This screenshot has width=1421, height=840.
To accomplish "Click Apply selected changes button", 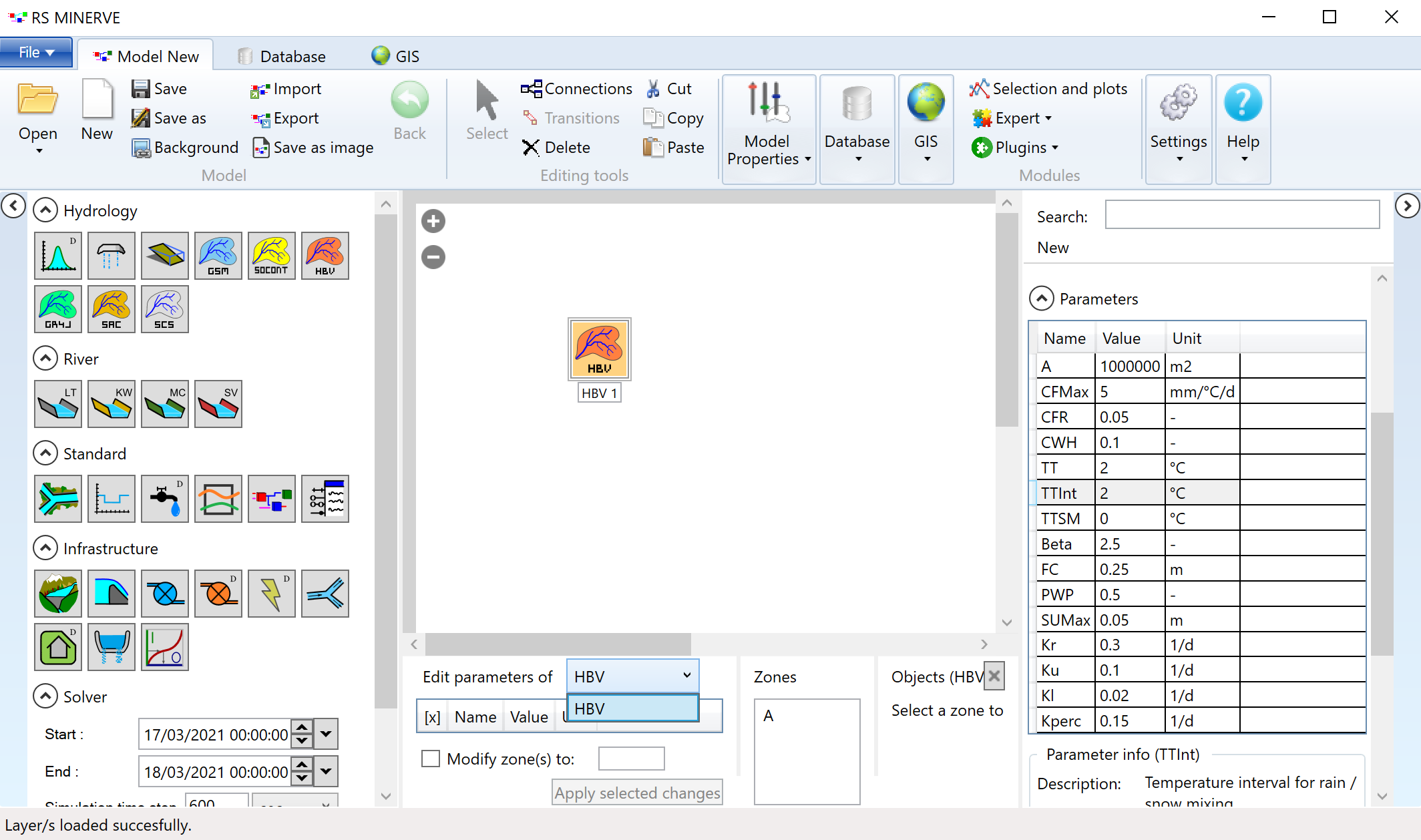I will (637, 793).
